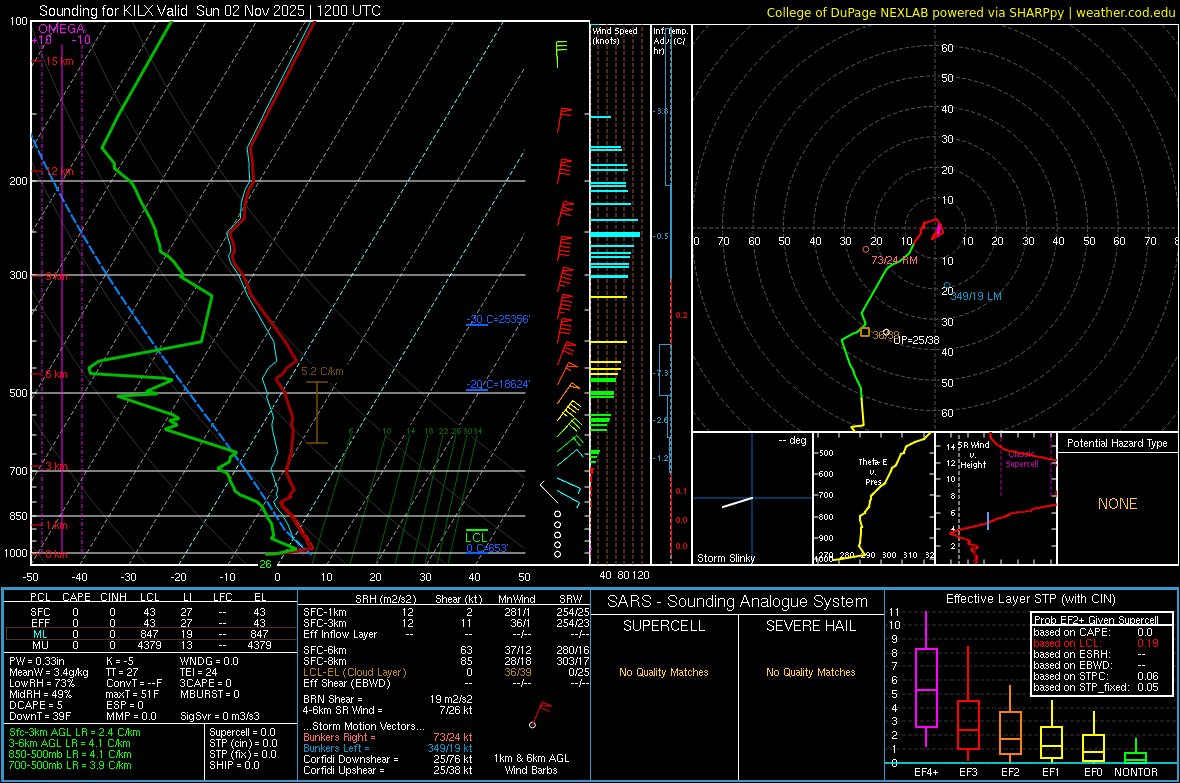Select the '15 km' height marker

pyautogui.click(x=59, y=61)
